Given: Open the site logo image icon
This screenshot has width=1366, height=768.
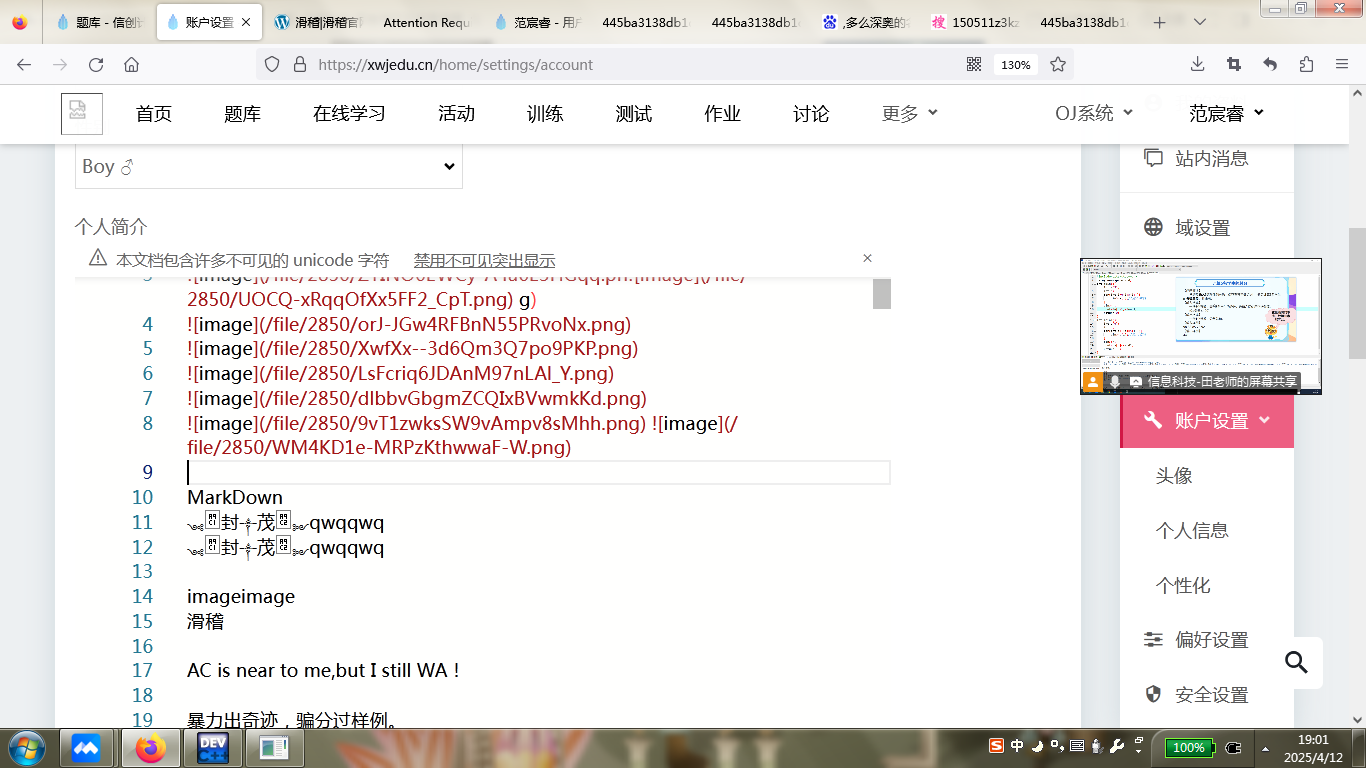Looking at the screenshot, I should [x=81, y=114].
